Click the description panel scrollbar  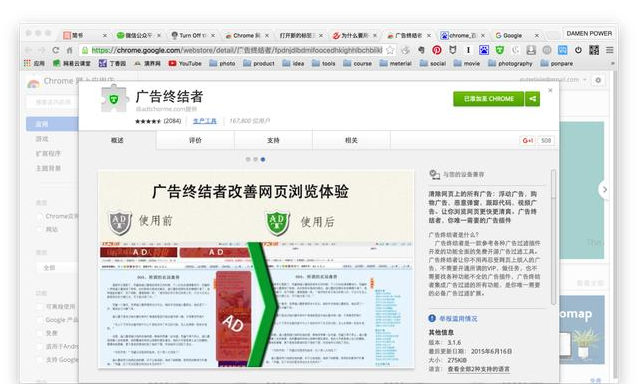[x=554, y=237]
